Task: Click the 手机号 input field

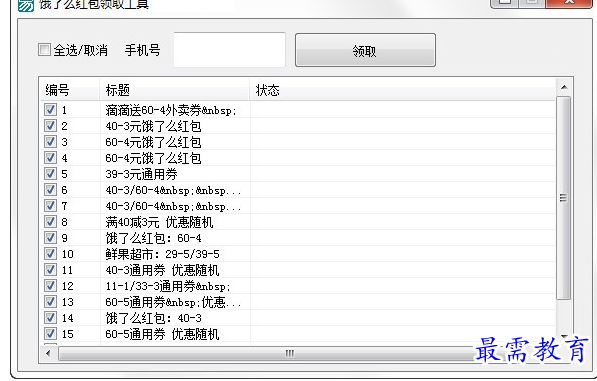Action: [x=230, y=50]
